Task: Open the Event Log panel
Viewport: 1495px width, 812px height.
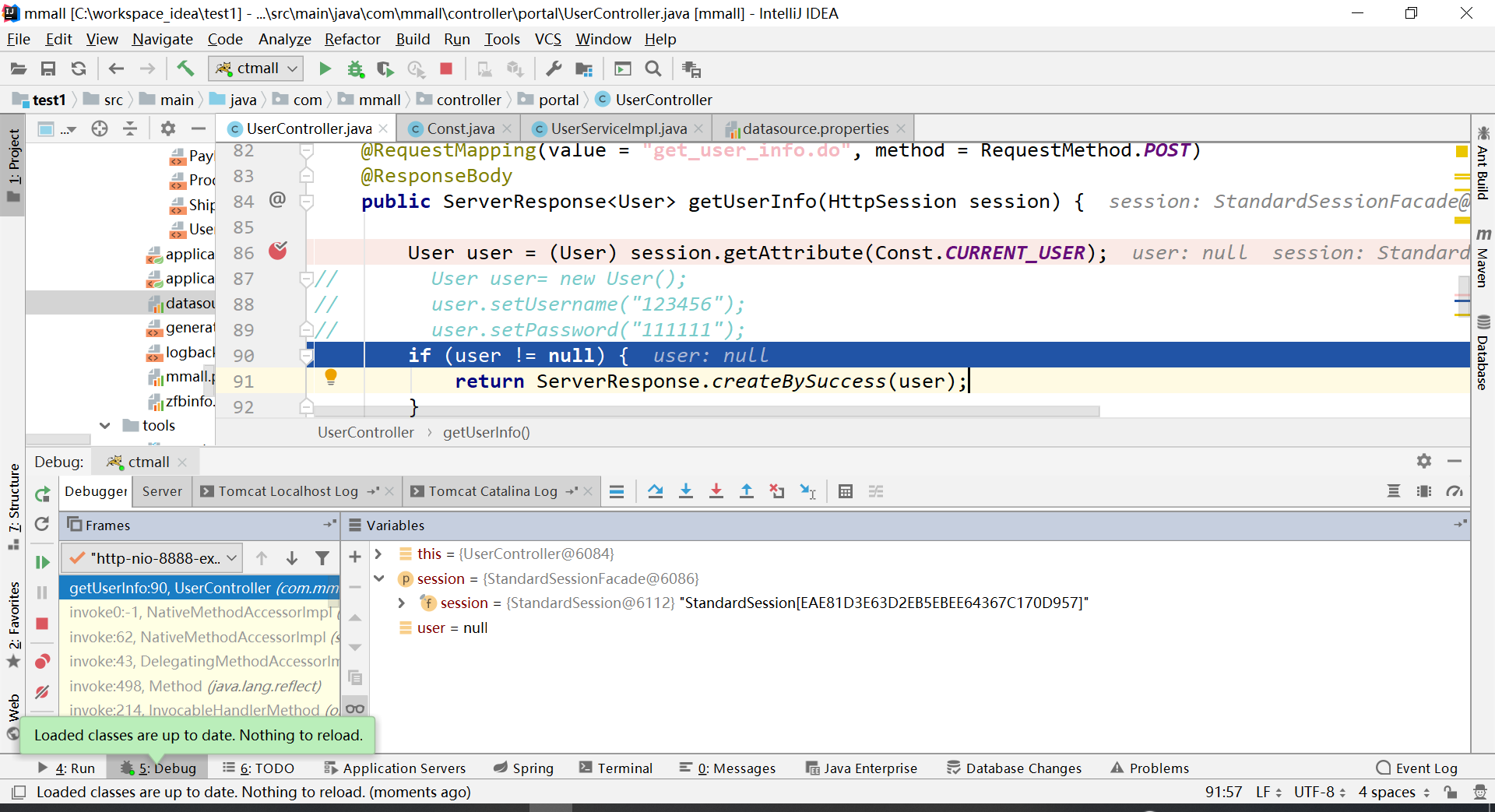Action: (1416, 768)
